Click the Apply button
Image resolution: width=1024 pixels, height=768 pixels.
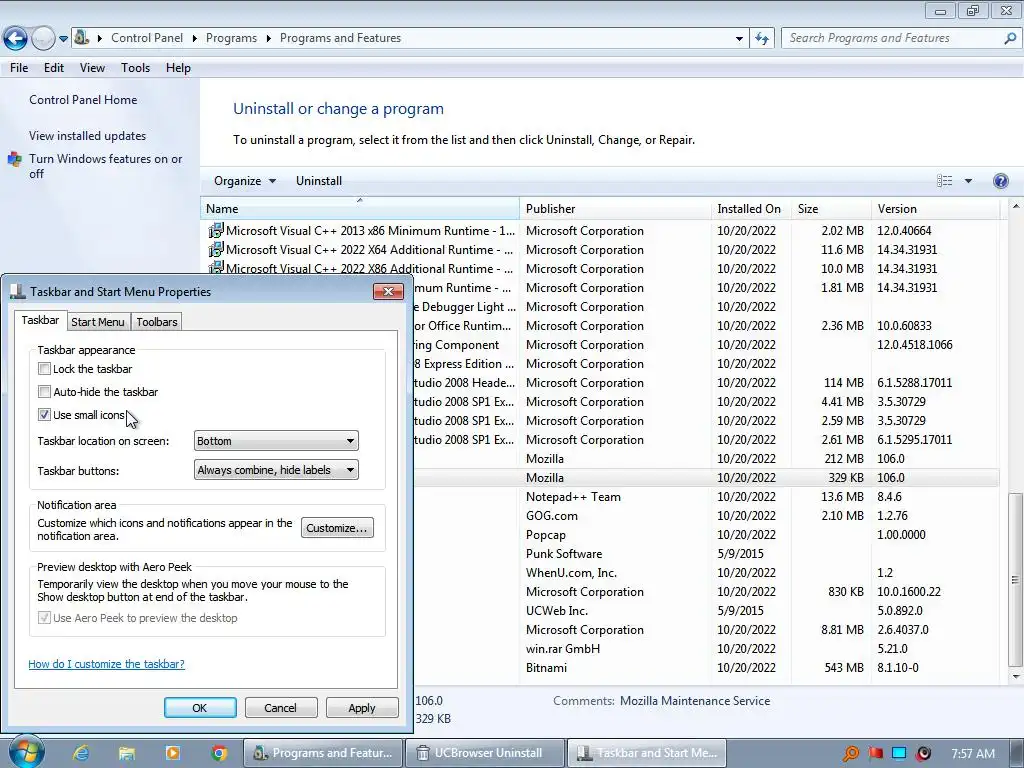coord(362,708)
